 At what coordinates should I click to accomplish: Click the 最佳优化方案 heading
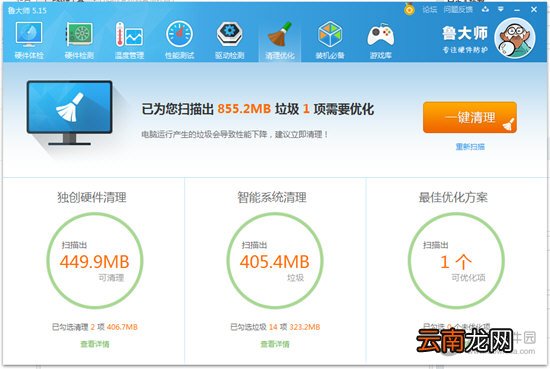pos(453,197)
